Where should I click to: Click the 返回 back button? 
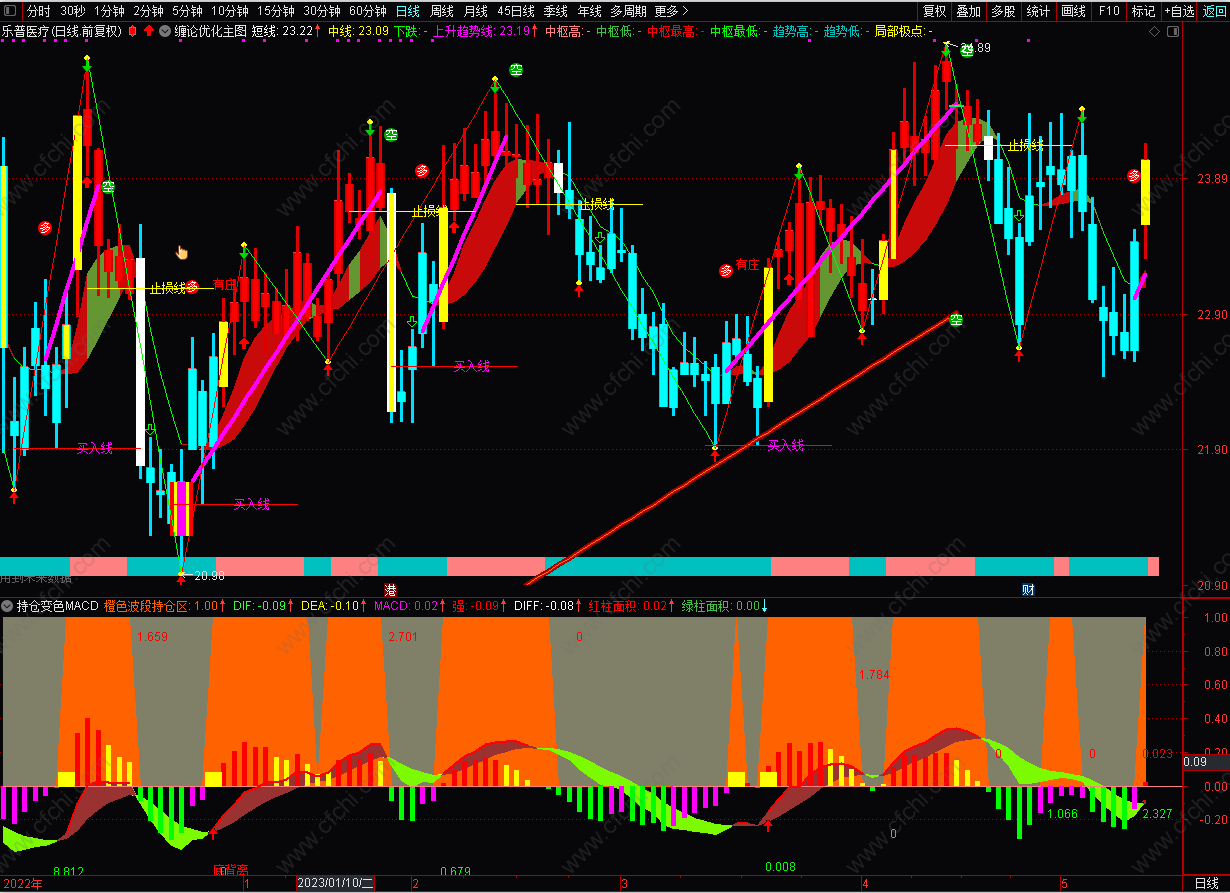pyautogui.click(x=1213, y=11)
